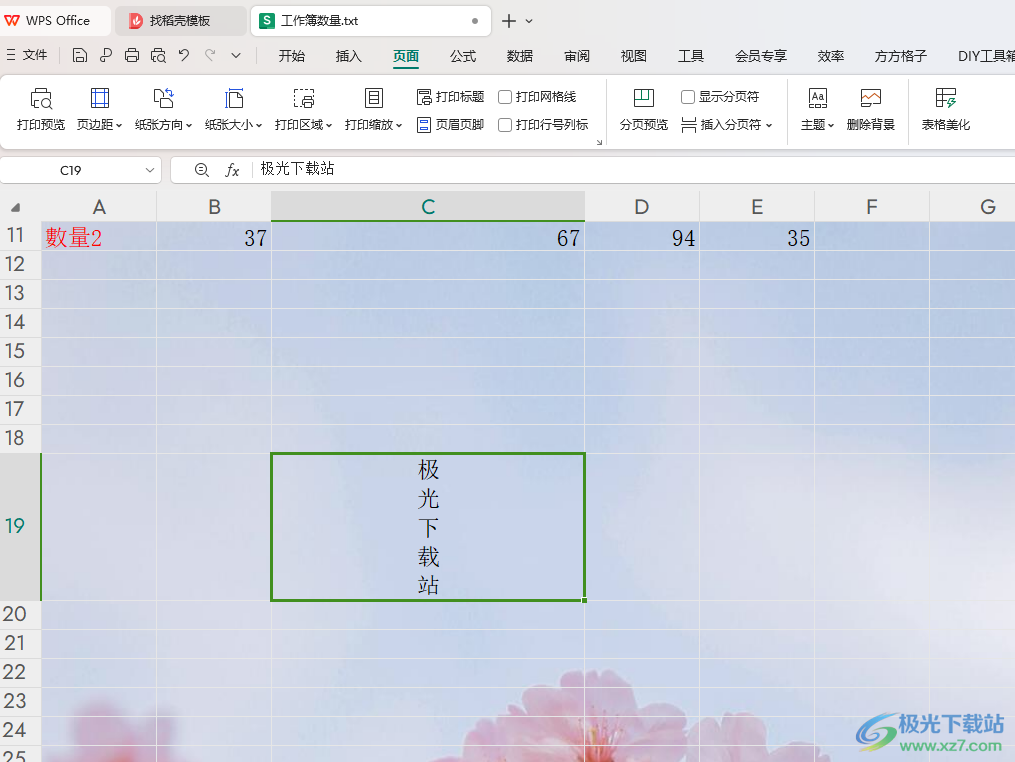1015x762 pixels.
Task: Expand the page margins (页边距) dropdown arrow
Action: (119, 126)
